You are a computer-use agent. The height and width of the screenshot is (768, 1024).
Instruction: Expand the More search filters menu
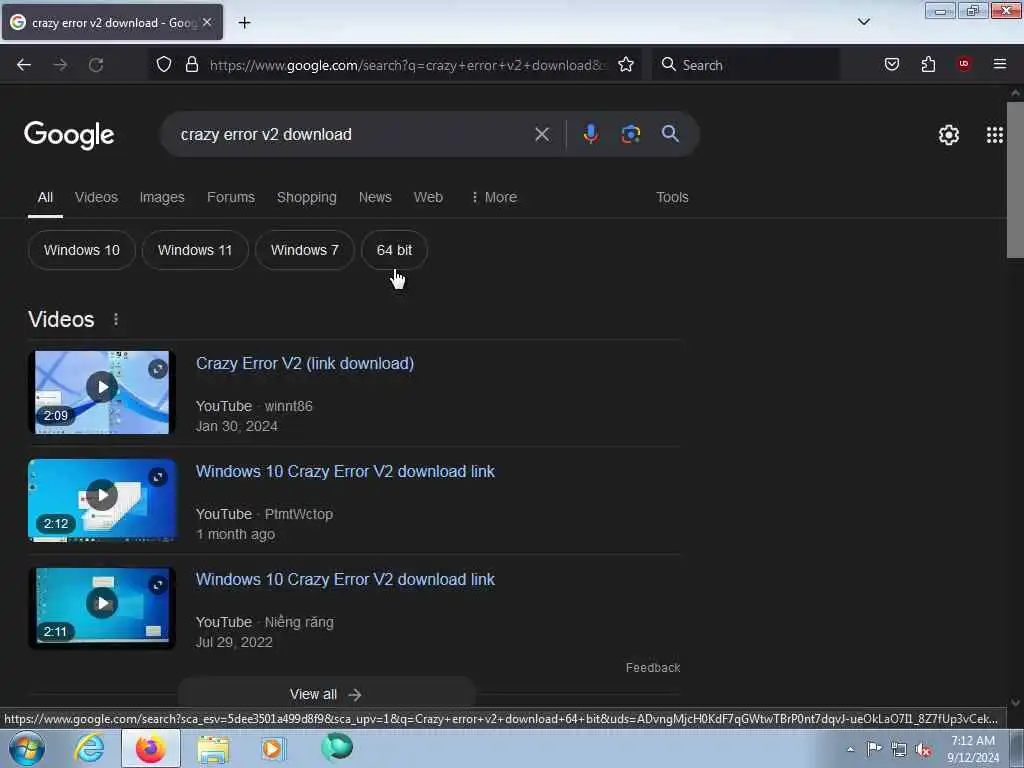tap(494, 197)
